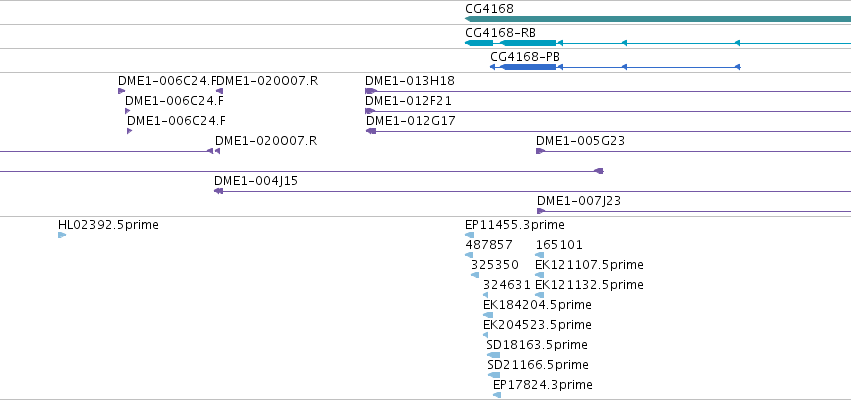851x400 pixels.
Task: Click the DME1-012G17 label
Action: coord(411,121)
